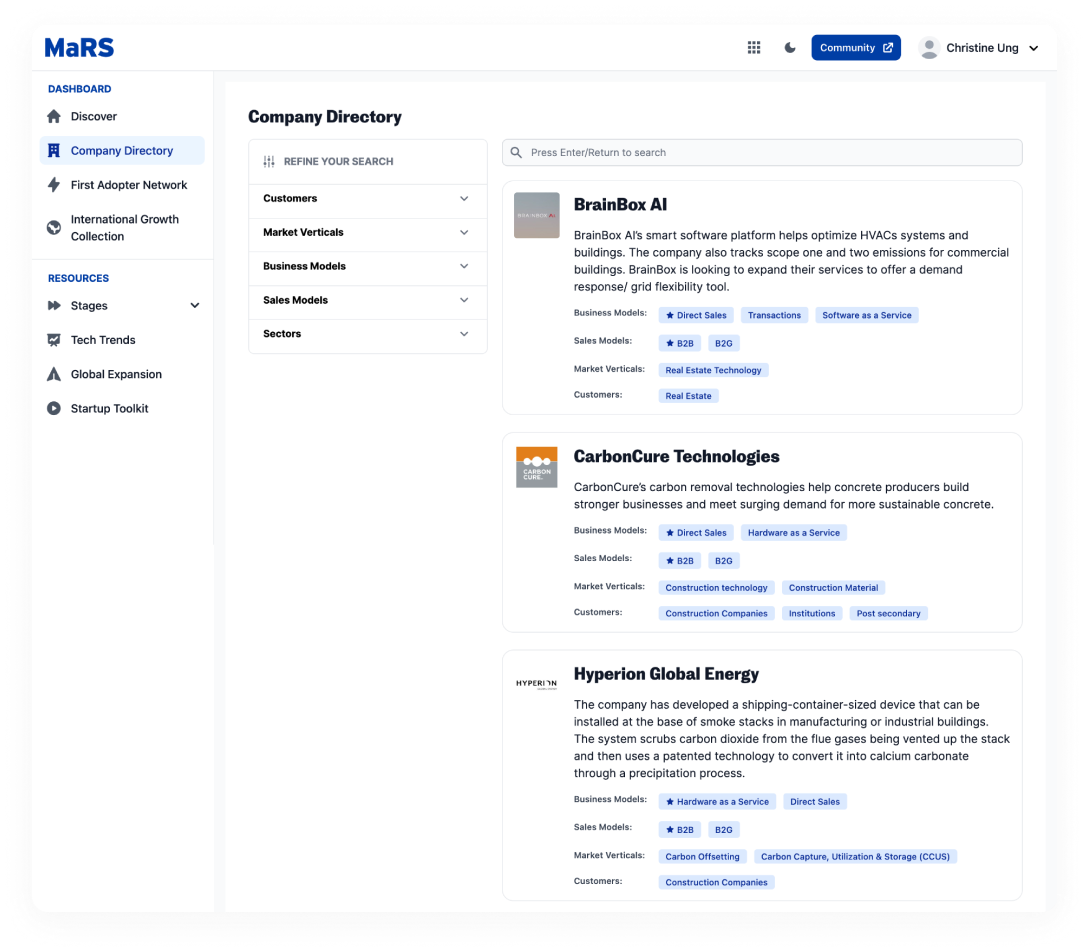The height and width of the screenshot is (952, 1090).
Task: Click the Refine Your Search sliders icon
Action: tap(269, 161)
